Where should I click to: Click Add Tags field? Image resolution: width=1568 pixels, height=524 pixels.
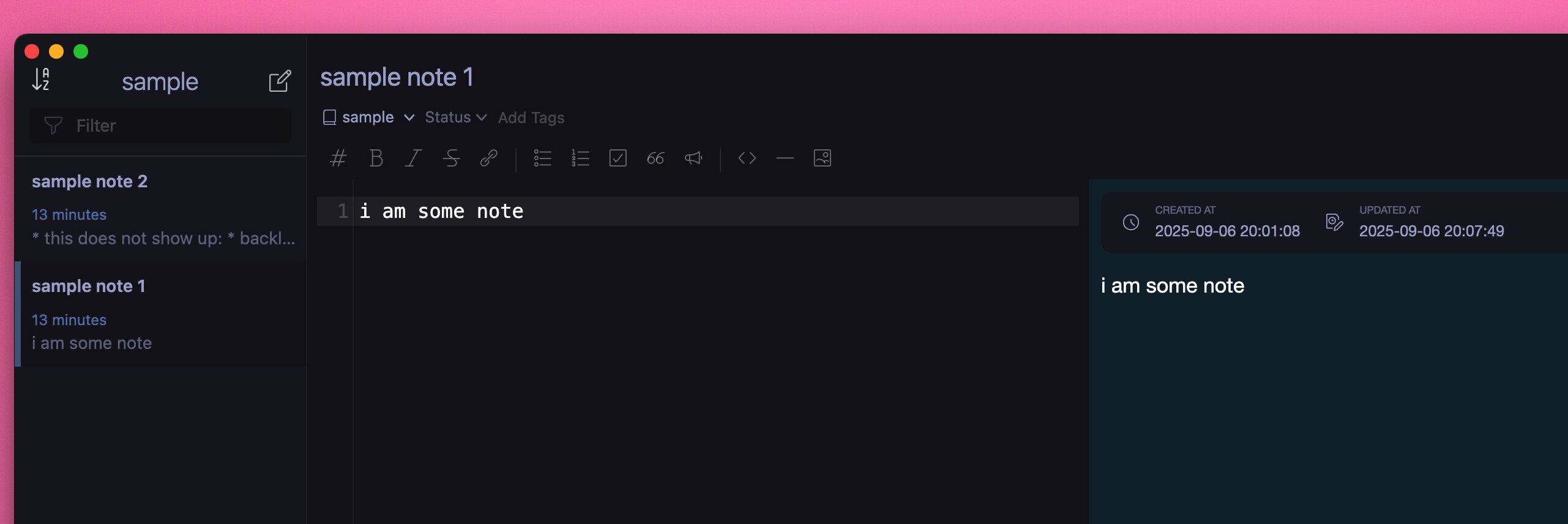pyautogui.click(x=531, y=118)
